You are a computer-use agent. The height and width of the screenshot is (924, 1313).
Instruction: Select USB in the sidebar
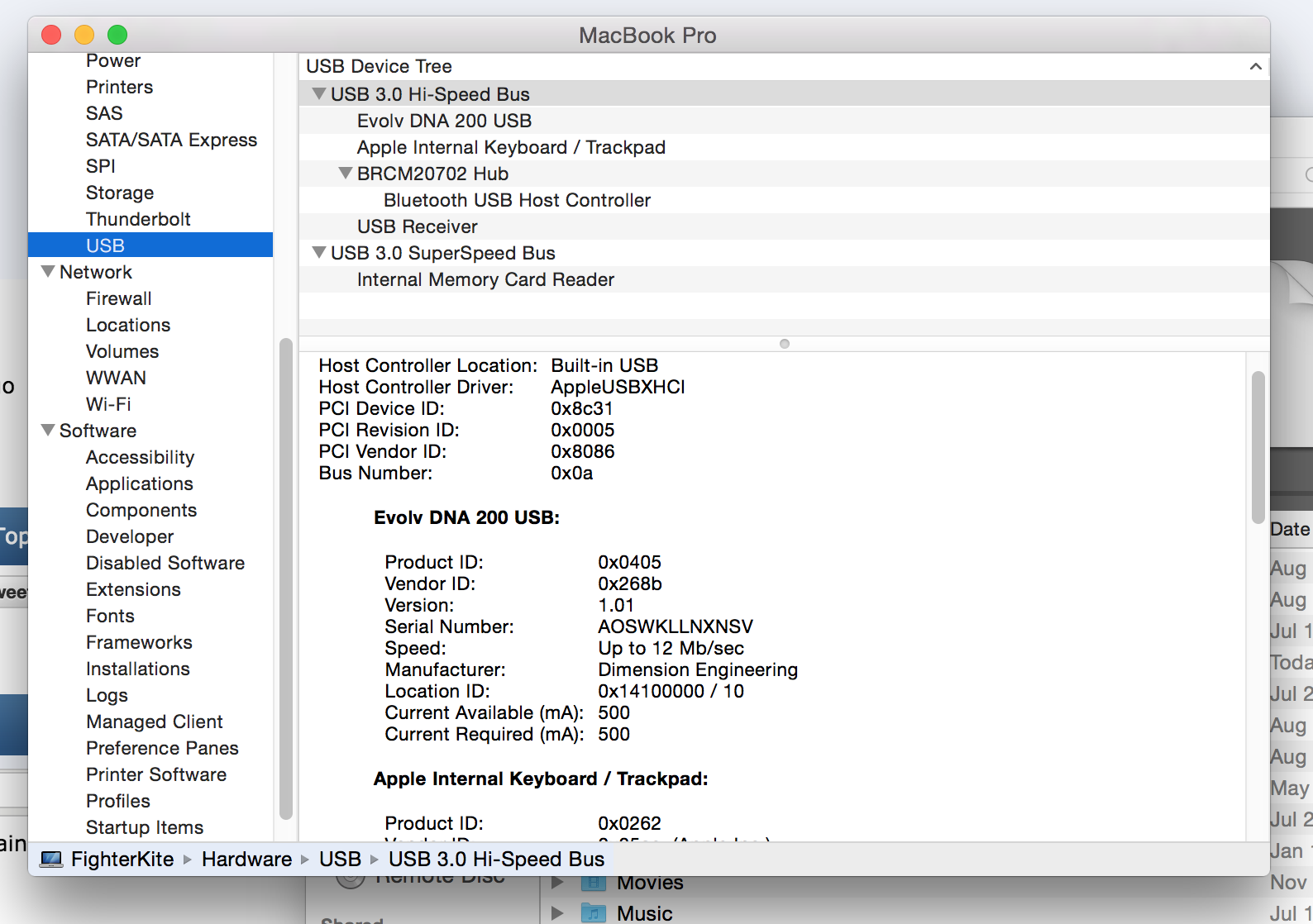(150, 245)
